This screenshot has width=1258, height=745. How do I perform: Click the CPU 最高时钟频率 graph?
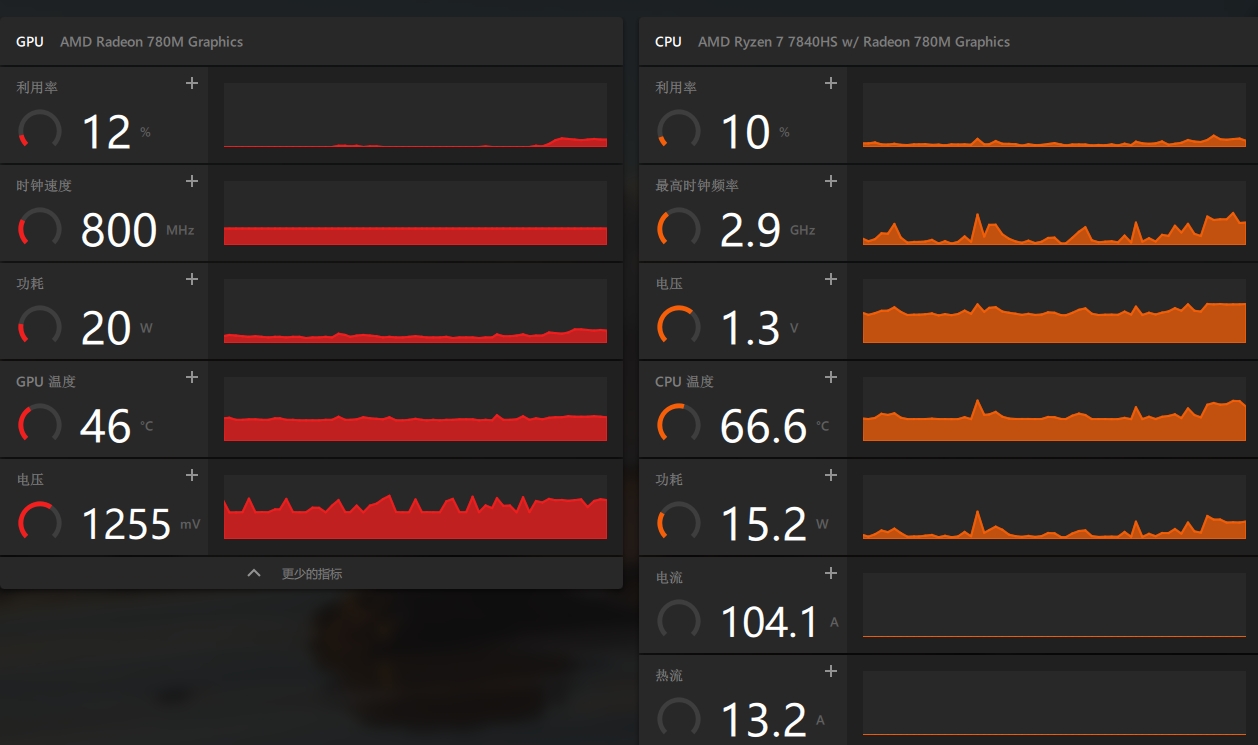click(1054, 214)
